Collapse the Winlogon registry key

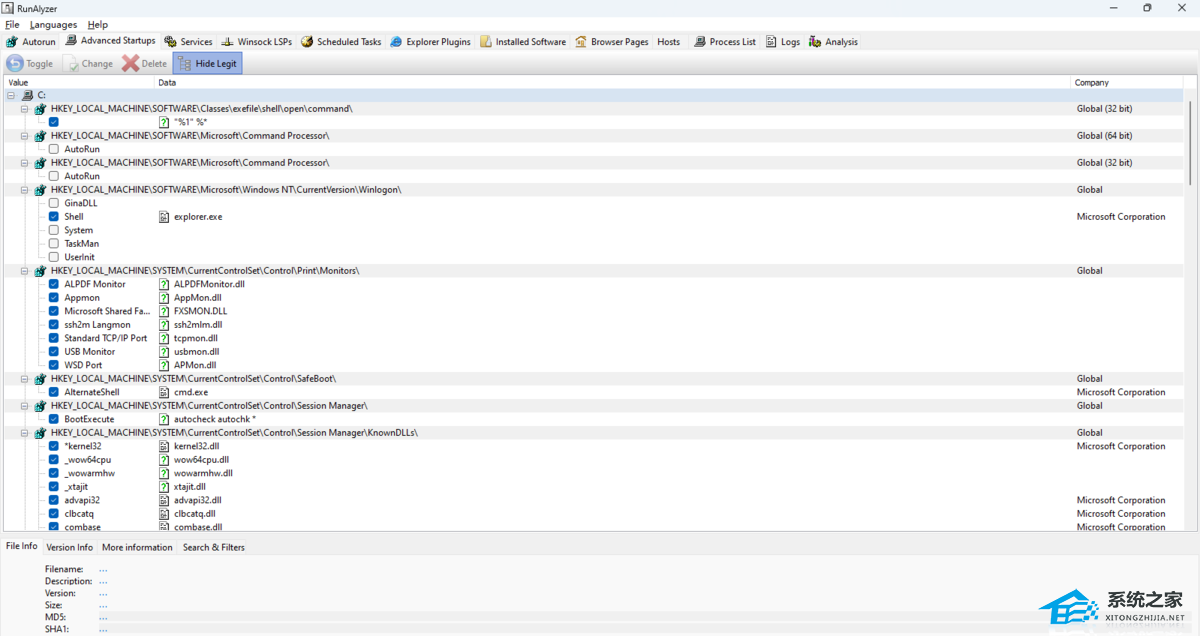tap(25, 189)
